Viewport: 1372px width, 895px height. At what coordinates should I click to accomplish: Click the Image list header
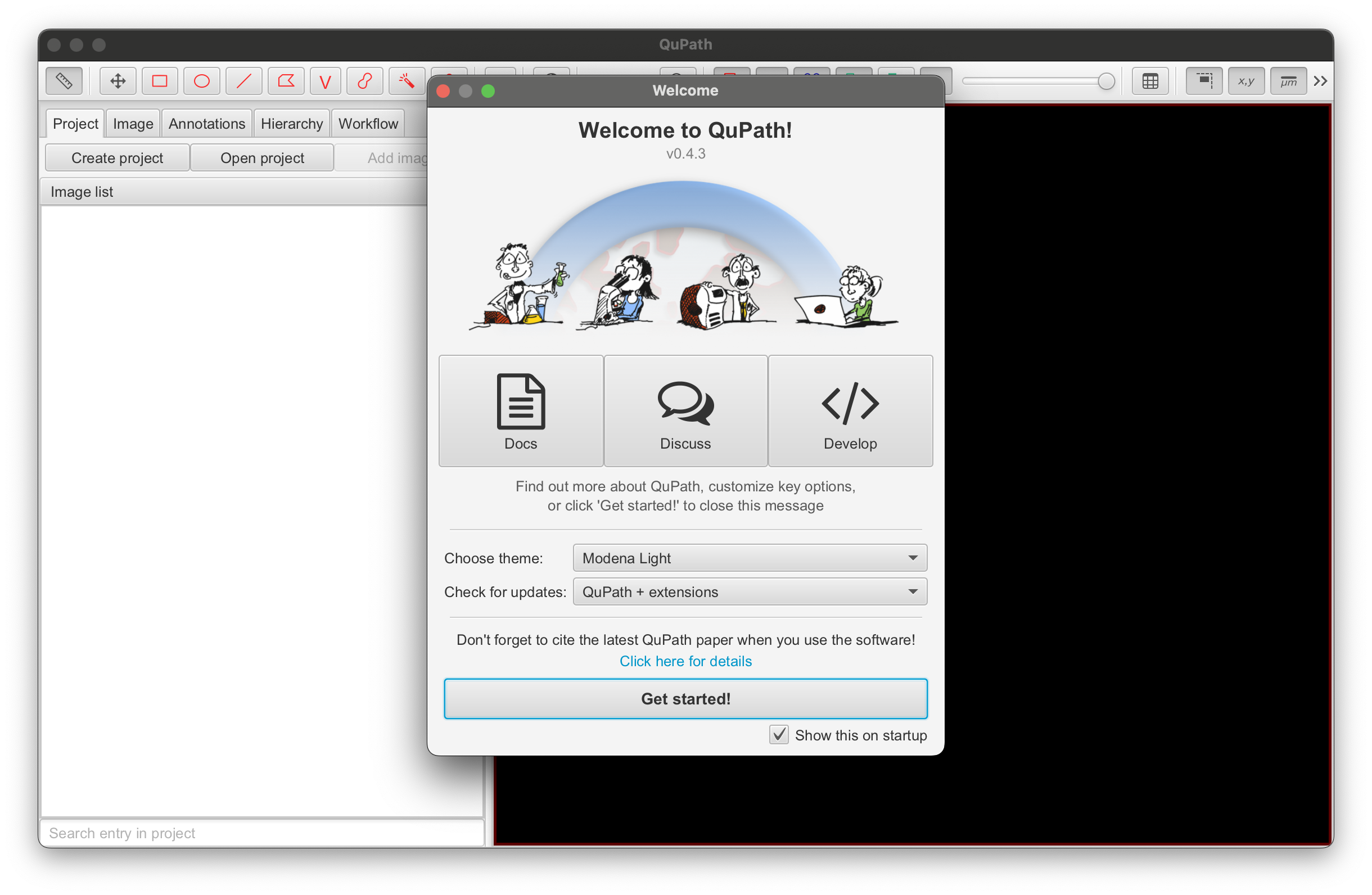(x=234, y=192)
